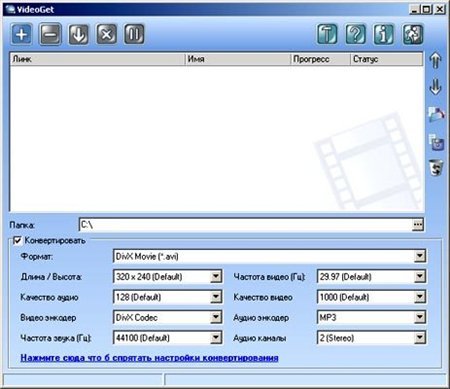
Task: Click the plus icon to add a video
Action: click(x=22, y=34)
